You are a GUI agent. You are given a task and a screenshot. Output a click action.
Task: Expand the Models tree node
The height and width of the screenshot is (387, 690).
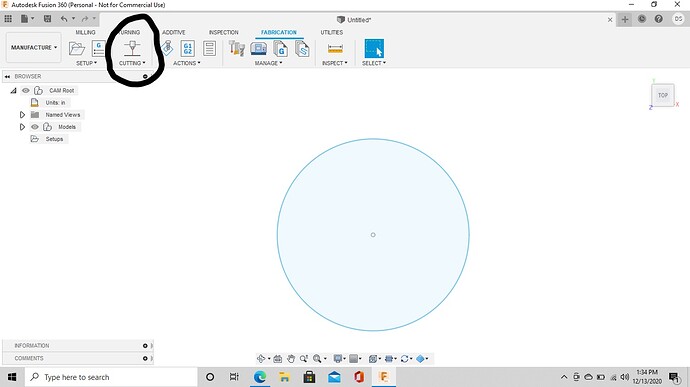point(22,127)
